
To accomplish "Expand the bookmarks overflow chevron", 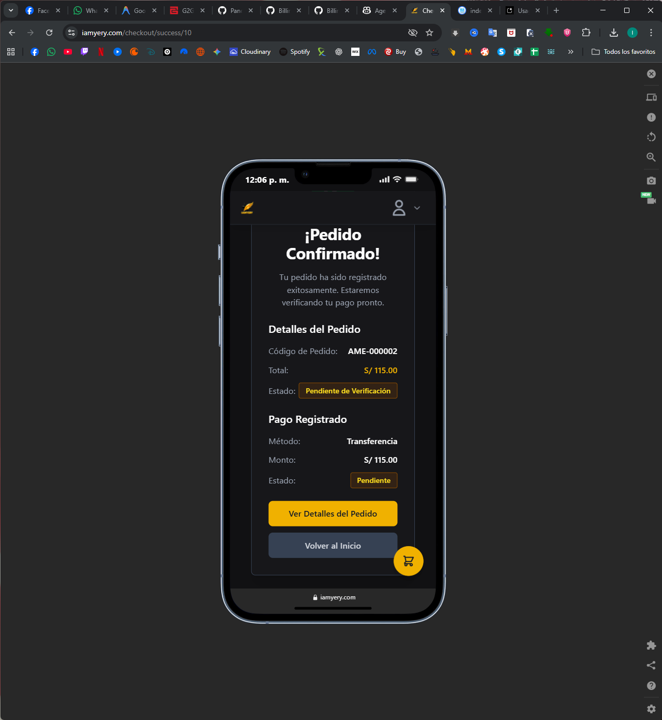I will [571, 52].
